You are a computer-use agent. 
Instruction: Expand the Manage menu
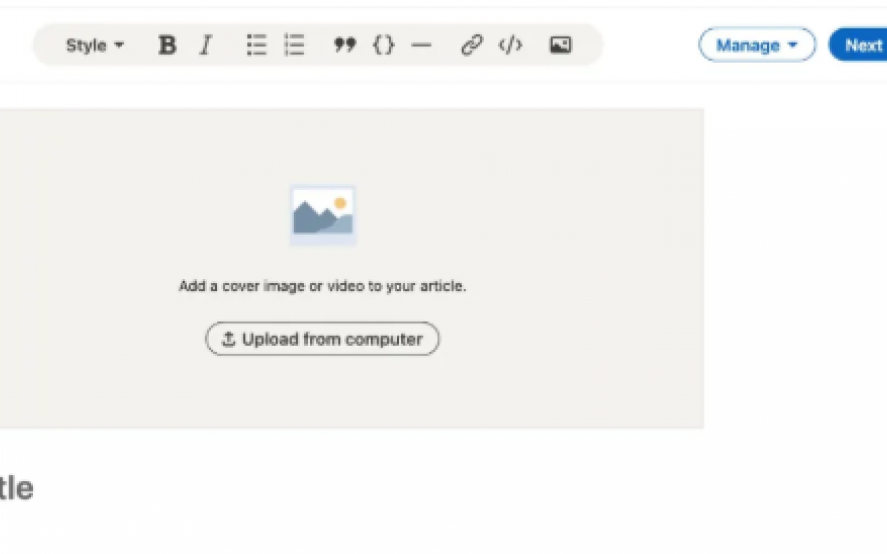[x=756, y=45]
